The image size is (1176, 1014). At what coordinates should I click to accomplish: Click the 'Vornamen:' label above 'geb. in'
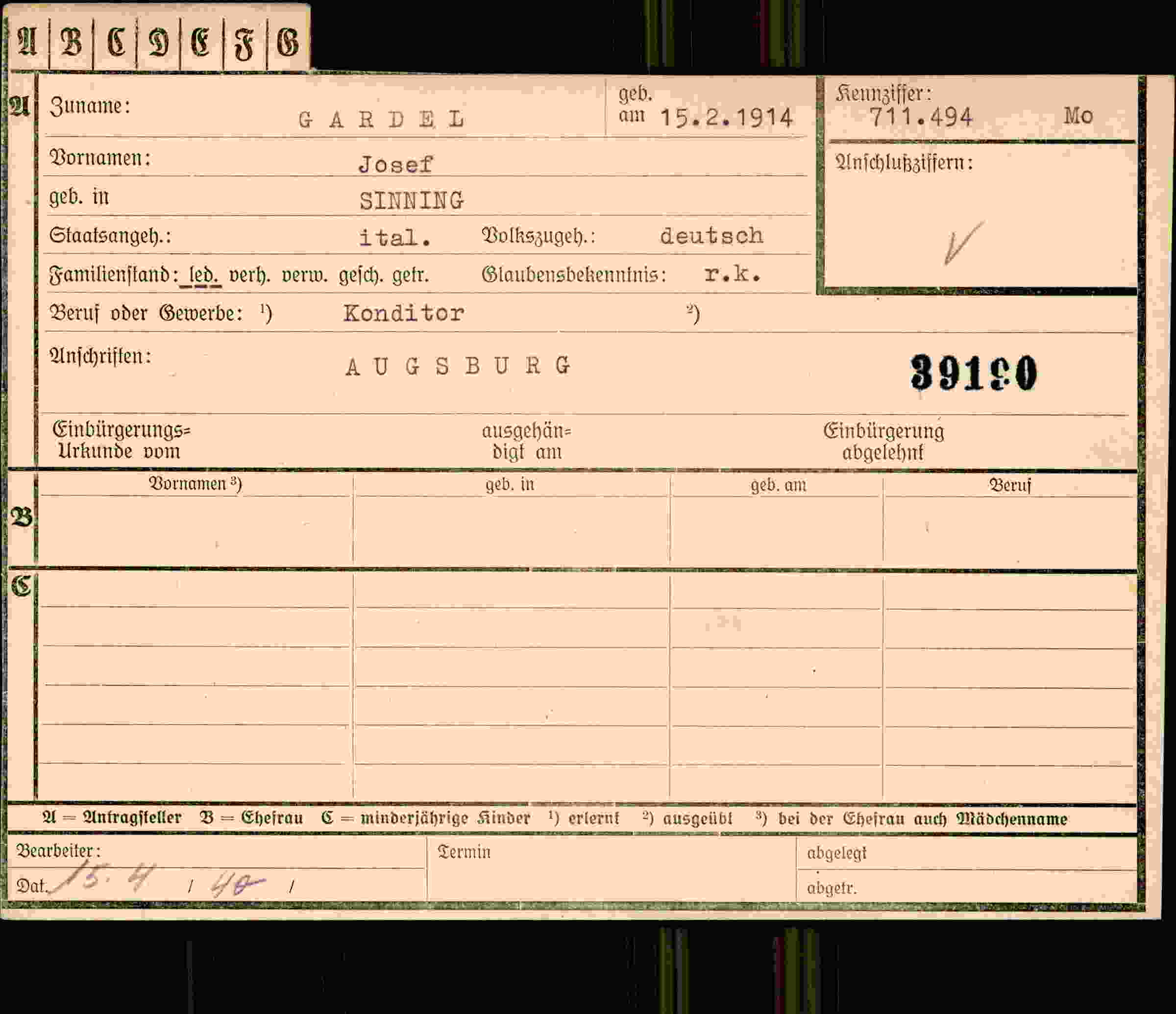pos(100,158)
